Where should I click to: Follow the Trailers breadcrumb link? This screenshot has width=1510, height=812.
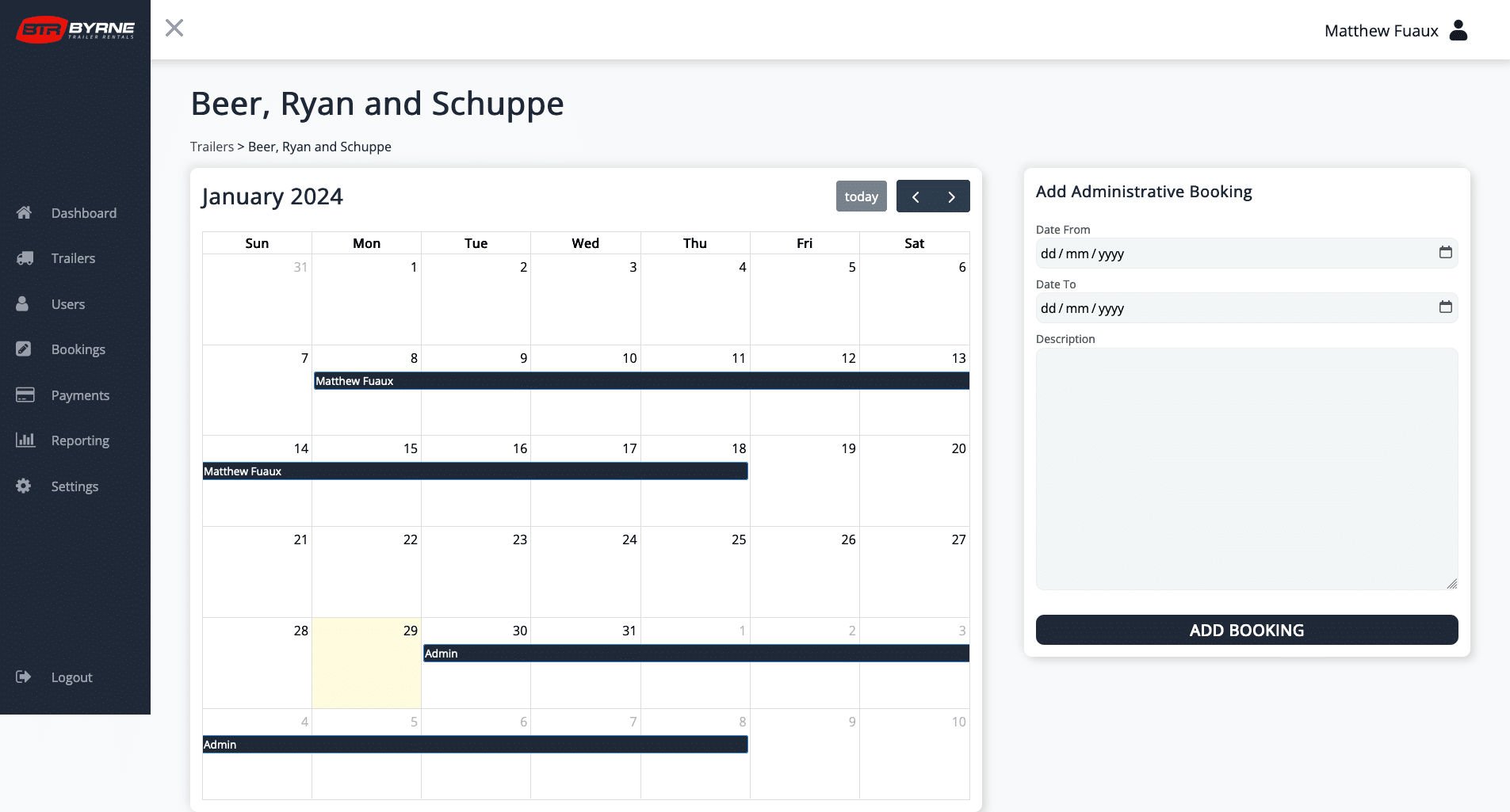point(212,147)
